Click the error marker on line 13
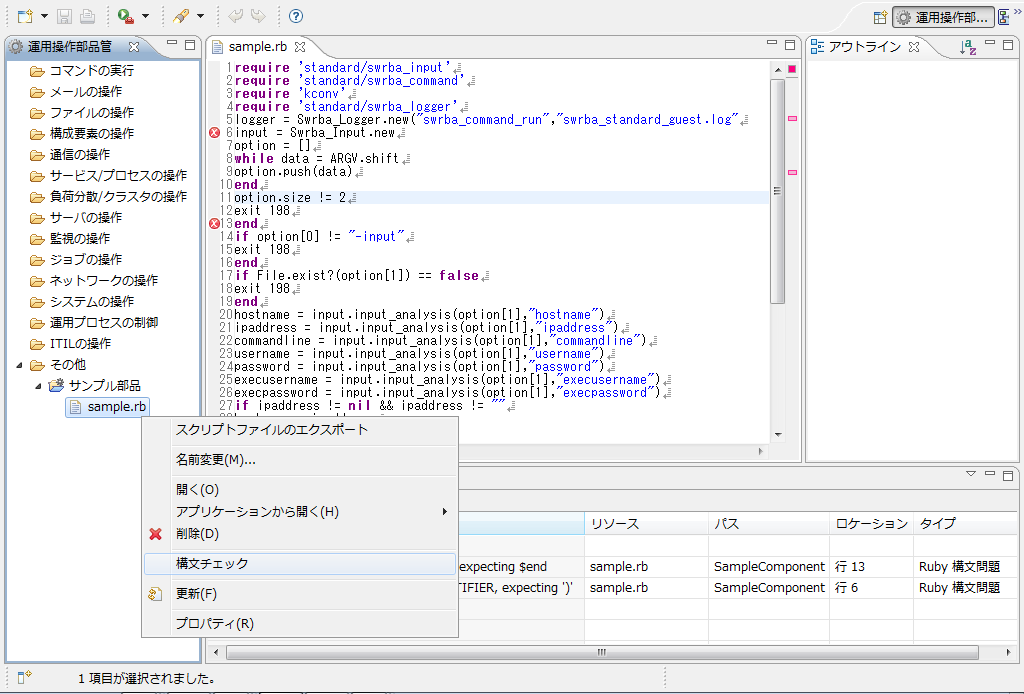Viewport: 1024px width, 694px height. pos(214,224)
